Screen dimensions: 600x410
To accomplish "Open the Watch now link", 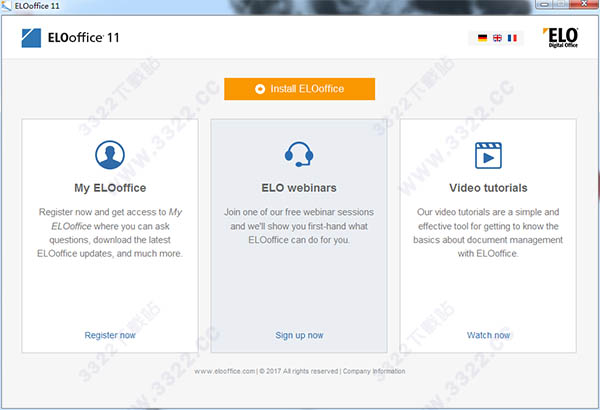I will (488, 335).
